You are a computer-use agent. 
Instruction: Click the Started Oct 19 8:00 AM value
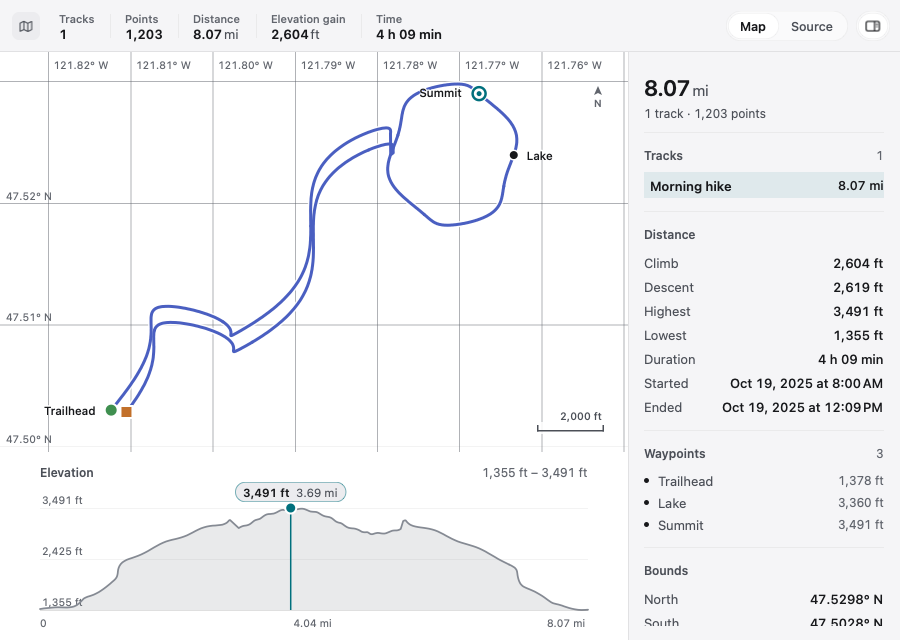tap(806, 383)
